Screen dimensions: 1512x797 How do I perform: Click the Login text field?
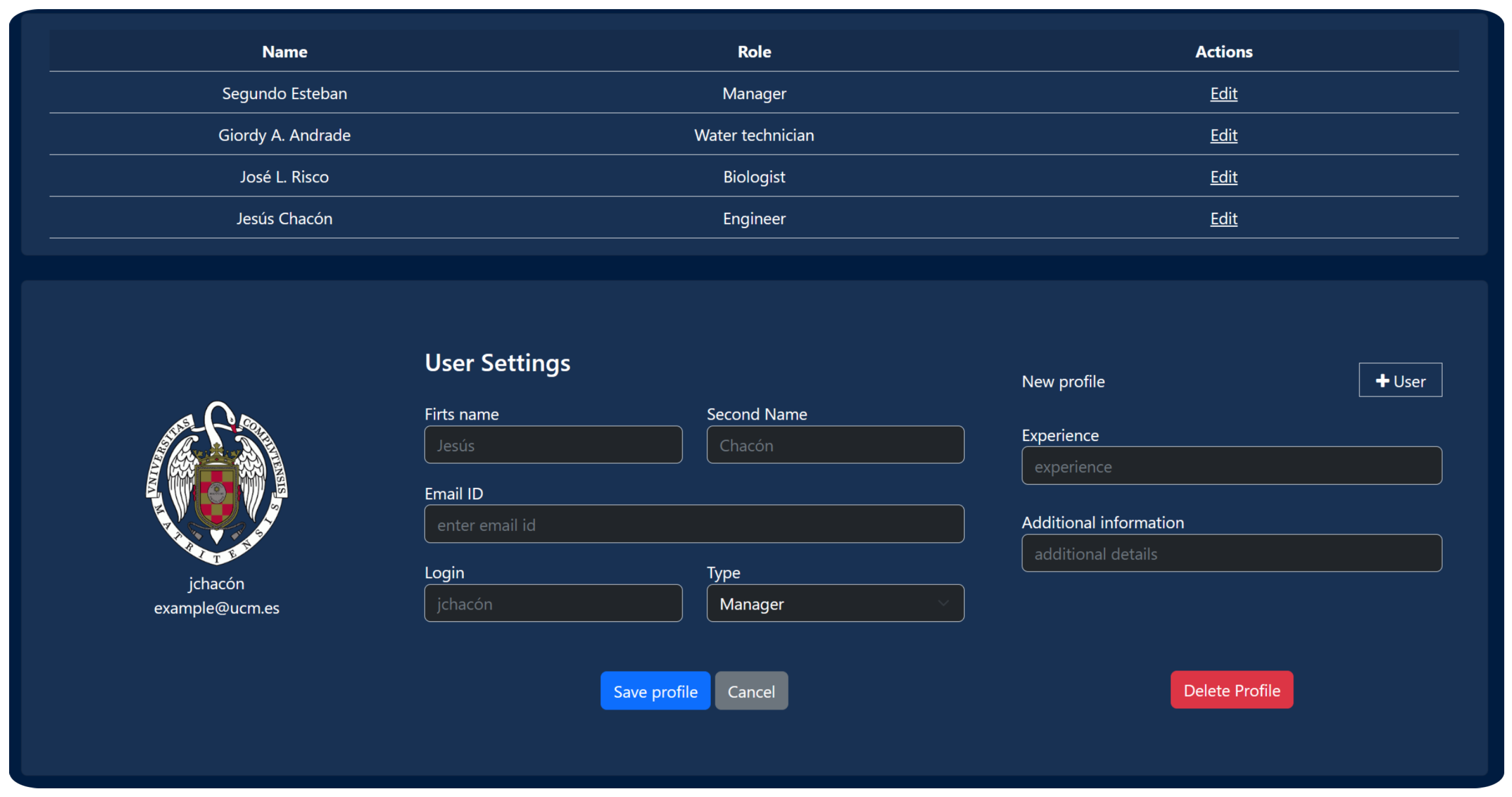click(x=552, y=603)
